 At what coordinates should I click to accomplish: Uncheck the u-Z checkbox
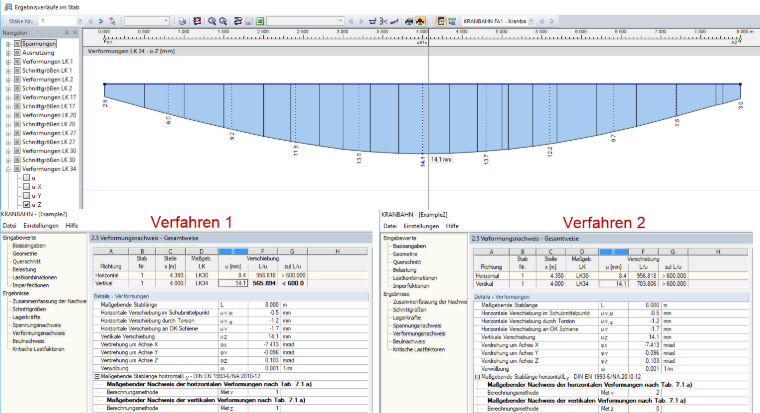click(27, 205)
